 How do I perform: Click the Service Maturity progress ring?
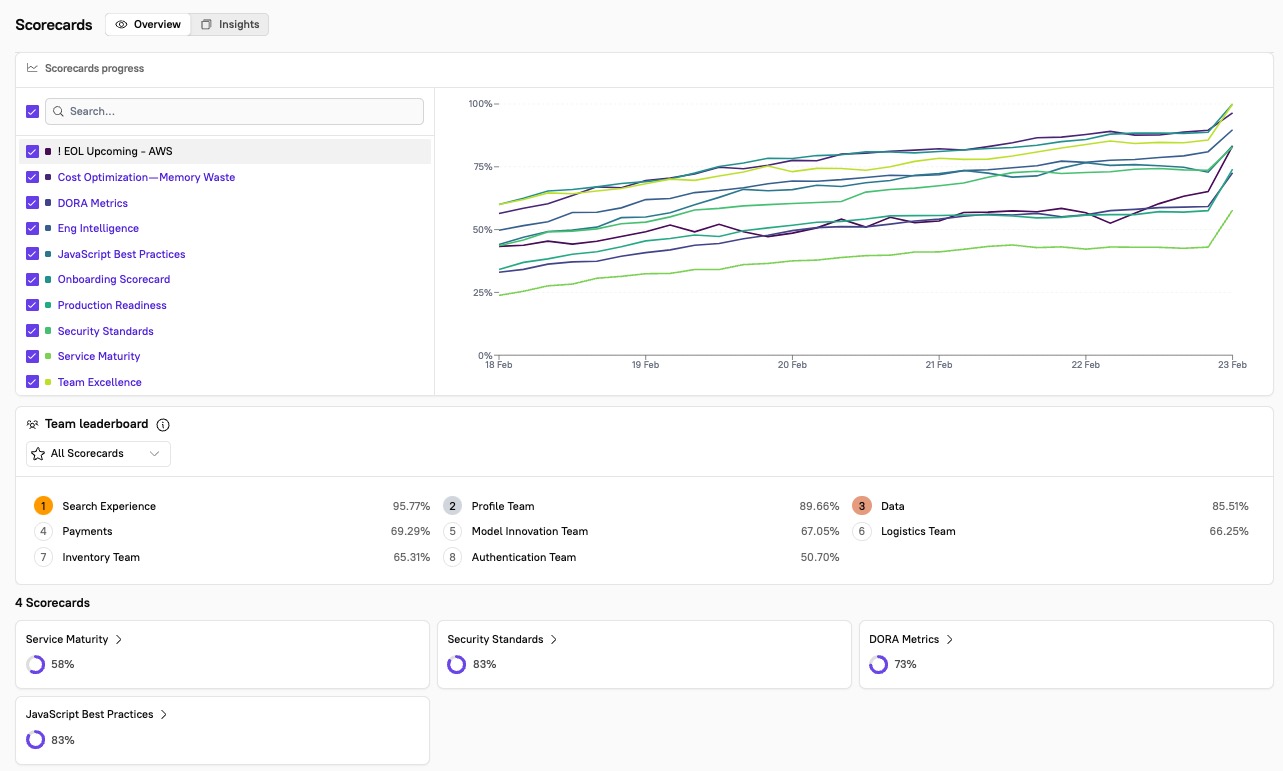[36, 665]
